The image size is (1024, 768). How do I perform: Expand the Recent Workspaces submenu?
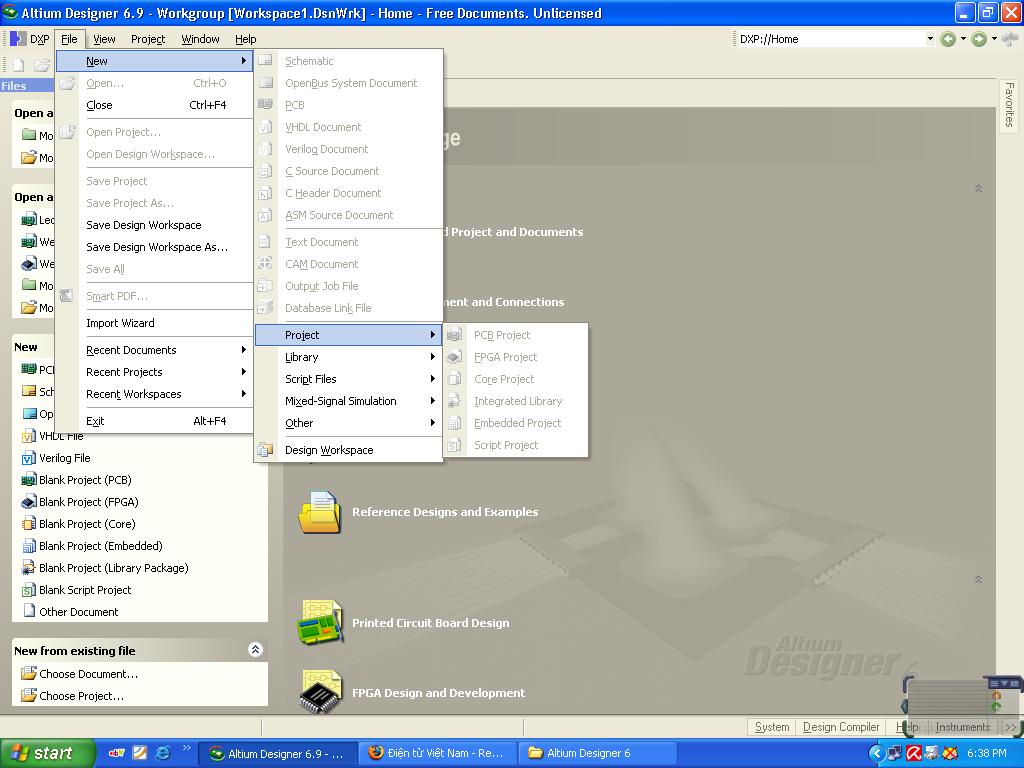pos(155,394)
